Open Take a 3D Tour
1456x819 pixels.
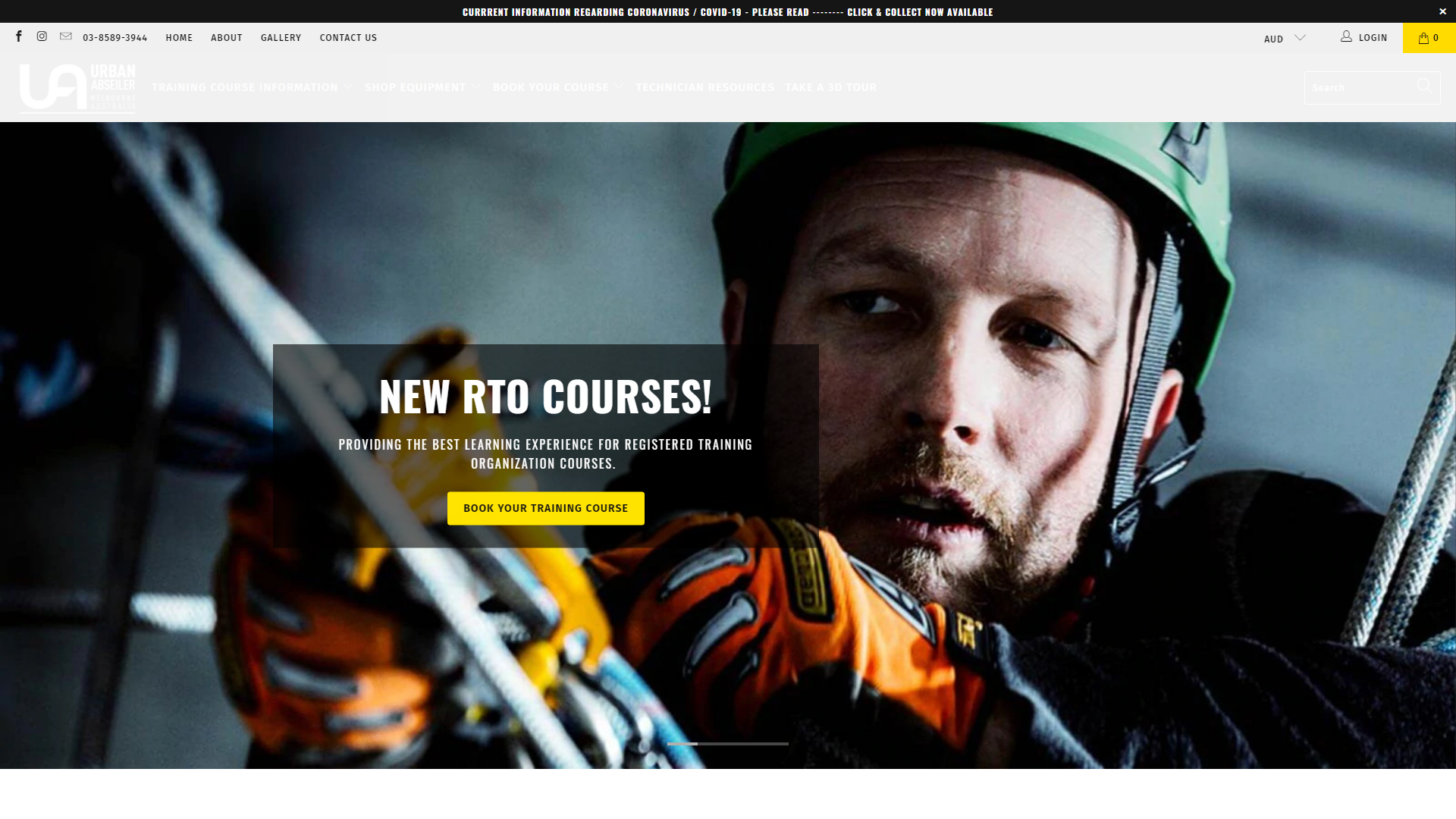coord(830,87)
